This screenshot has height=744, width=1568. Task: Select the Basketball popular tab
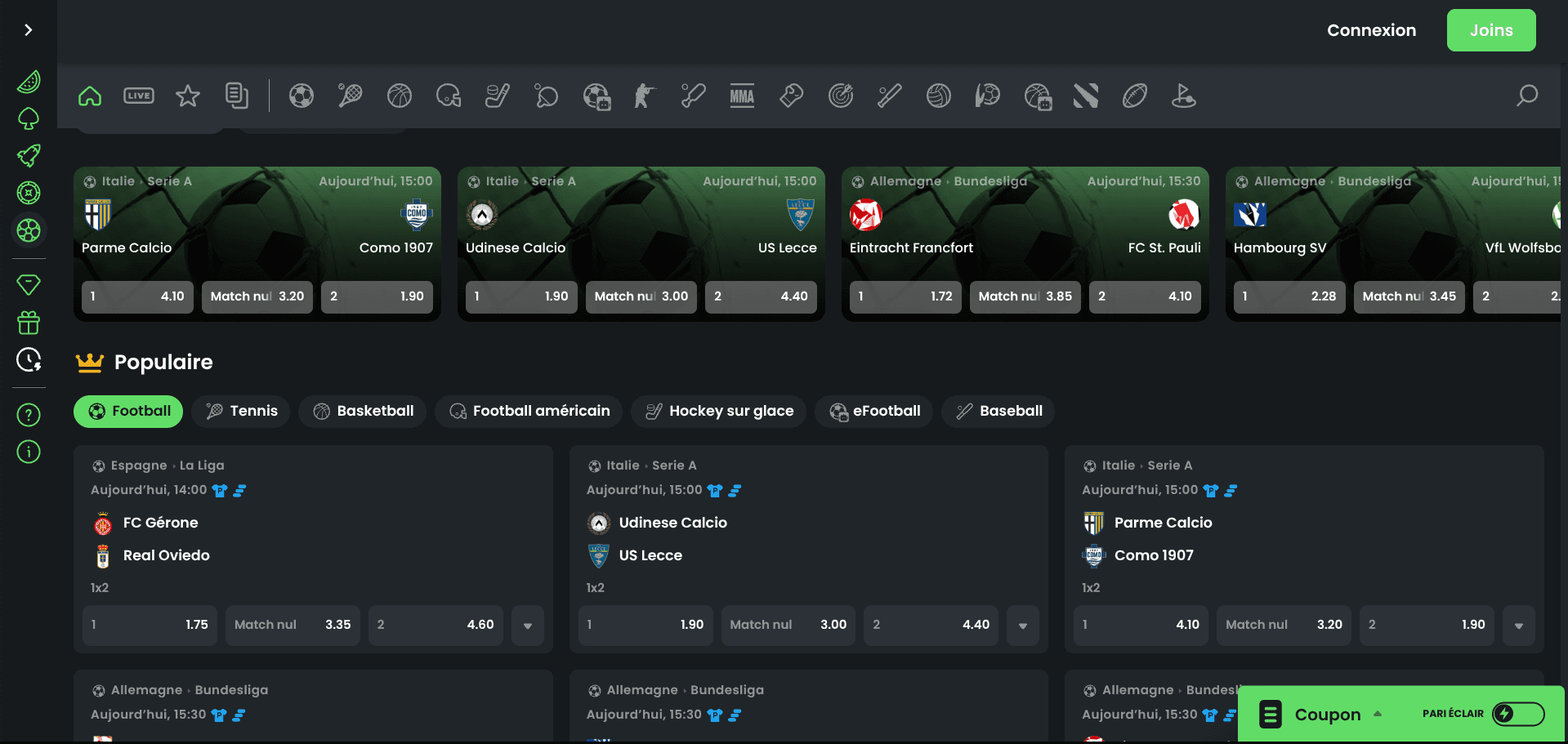(363, 411)
